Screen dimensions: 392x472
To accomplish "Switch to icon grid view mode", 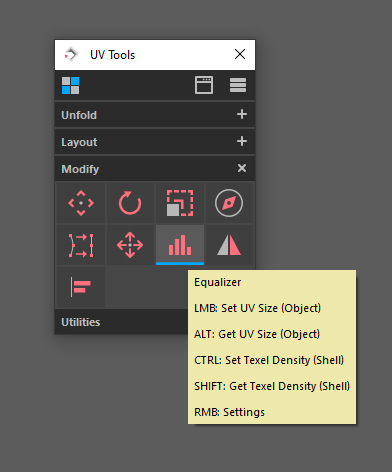I will point(70,86).
